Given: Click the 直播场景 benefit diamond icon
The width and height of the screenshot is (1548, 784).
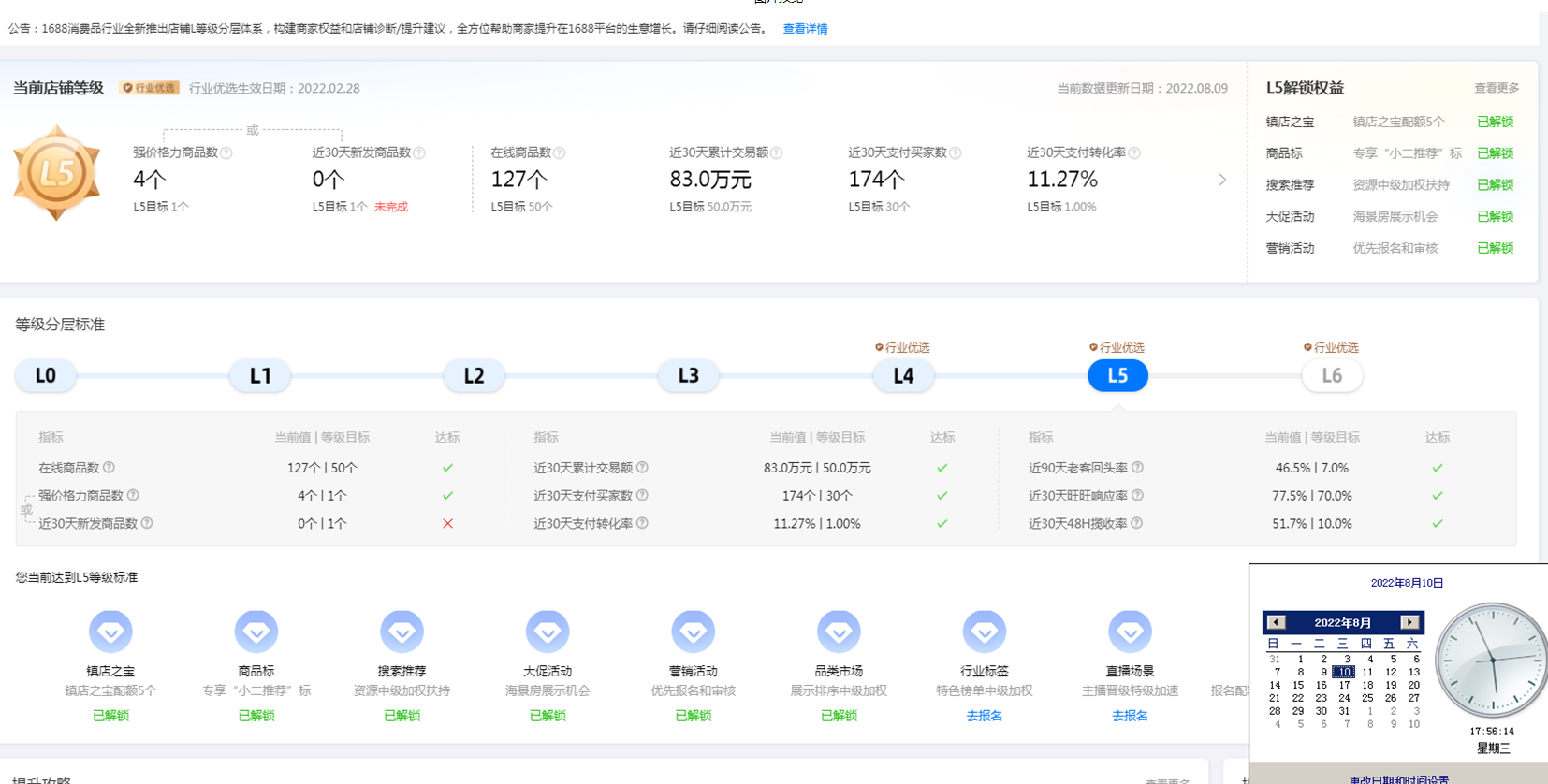Looking at the screenshot, I should point(1130,632).
